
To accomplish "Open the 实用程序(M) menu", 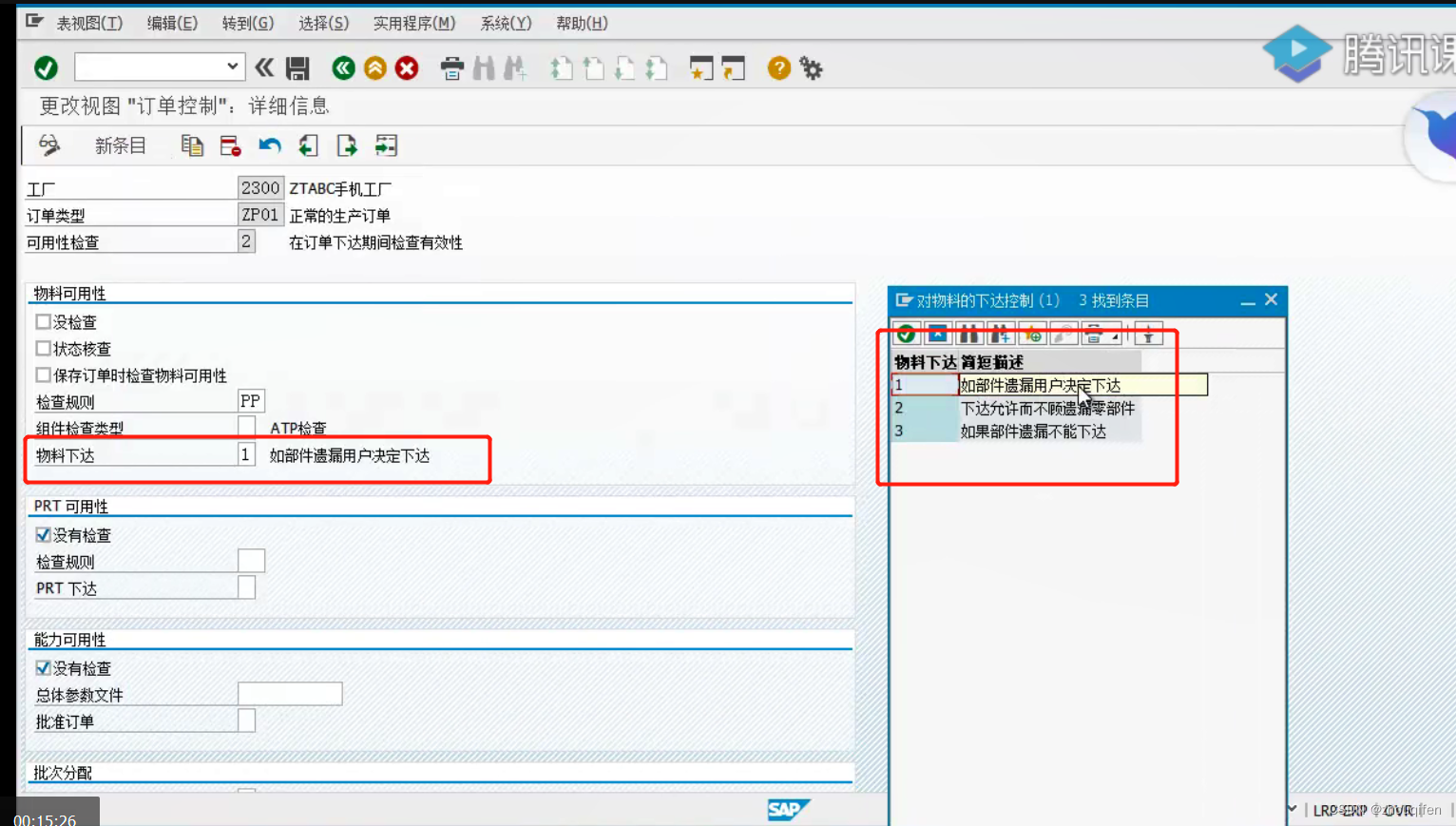I will click(413, 23).
